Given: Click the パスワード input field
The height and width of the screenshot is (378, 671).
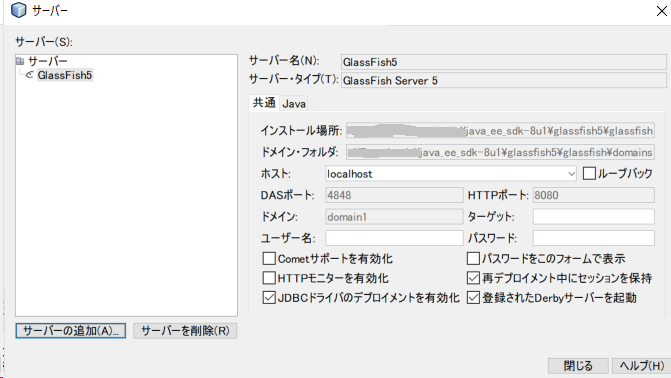Looking at the screenshot, I should pyautogui.click(x=594, y=238).
